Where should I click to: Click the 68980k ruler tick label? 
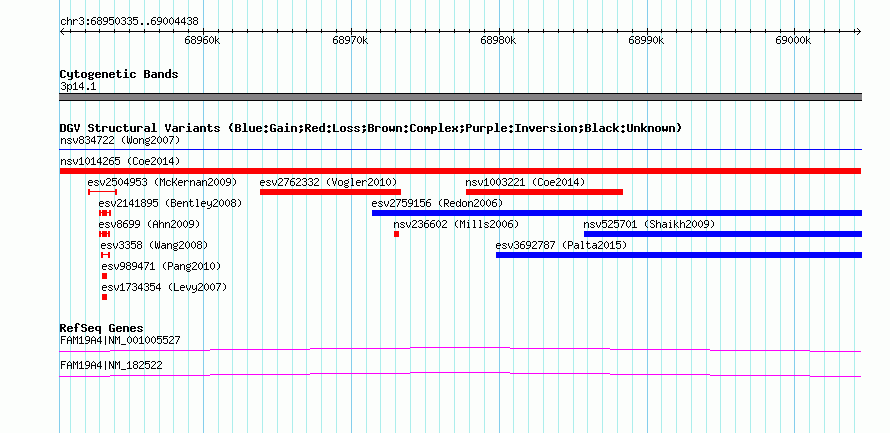498,41
